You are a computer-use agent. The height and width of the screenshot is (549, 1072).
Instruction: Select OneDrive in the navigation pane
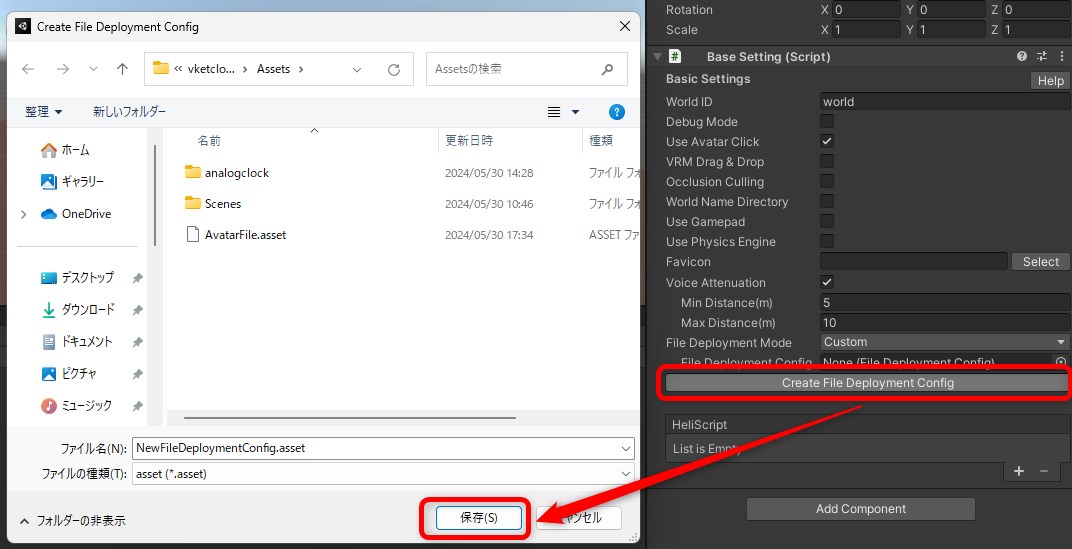click(x=76, y=214)
